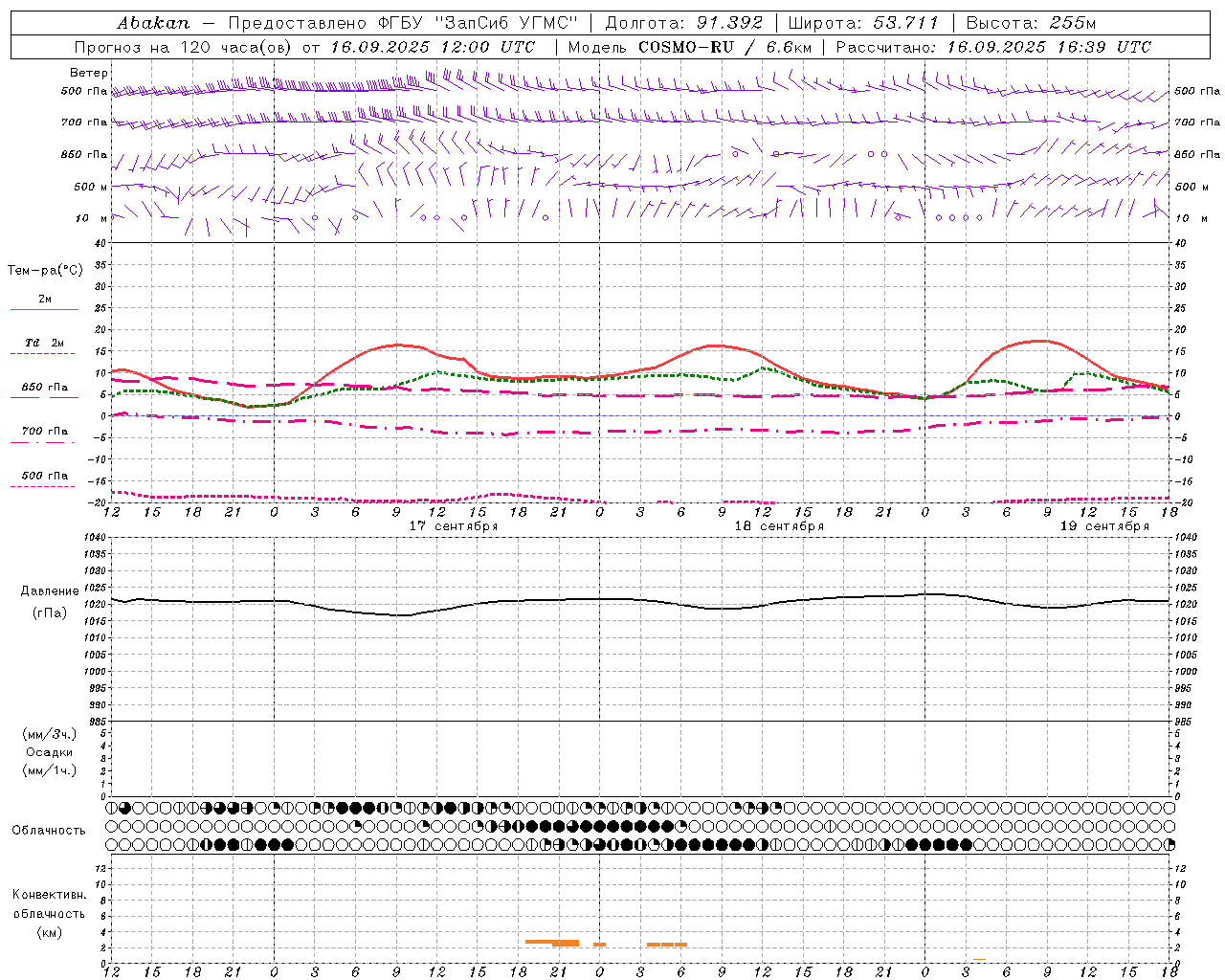Click the "Широта: 53.711" header field
This screenshot has height=980, width=1225.
coord(863,23)
